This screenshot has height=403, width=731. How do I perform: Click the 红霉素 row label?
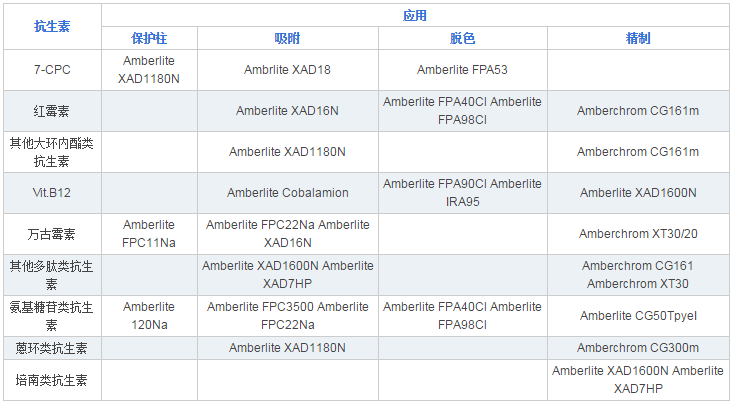tap(52, 111)
